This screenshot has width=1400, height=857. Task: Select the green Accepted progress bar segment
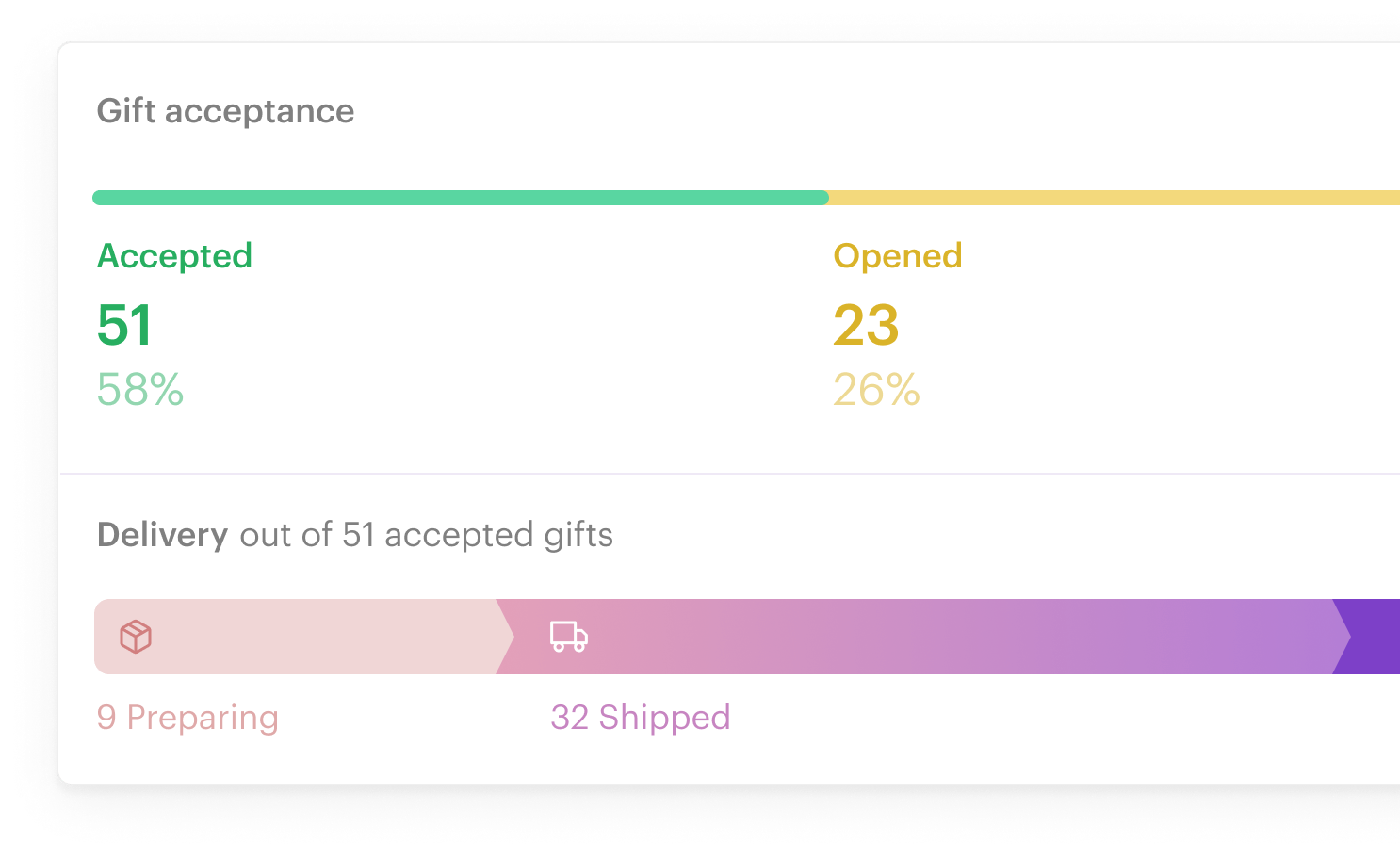461,198
